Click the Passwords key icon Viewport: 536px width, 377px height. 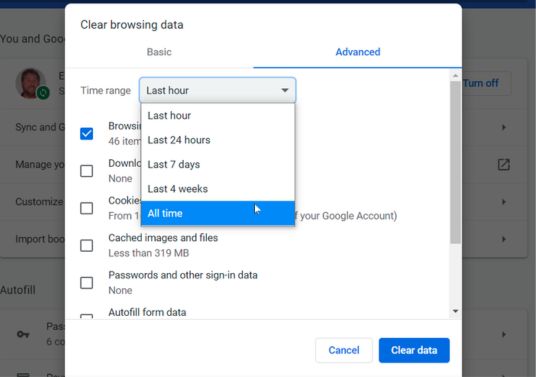pyautogui.click(x=23, y=334)
